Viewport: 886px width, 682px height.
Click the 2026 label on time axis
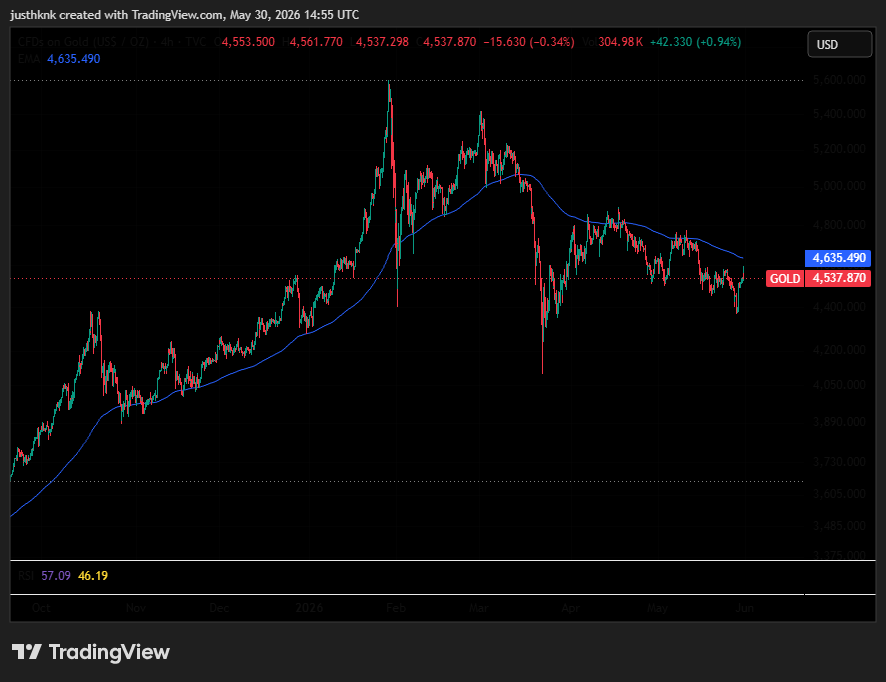[310, 608]
